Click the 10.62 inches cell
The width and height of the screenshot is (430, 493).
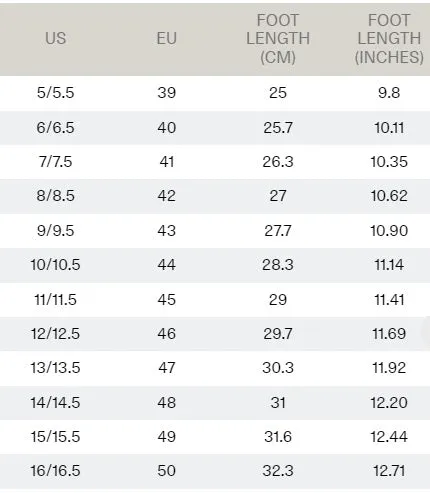pyautogui.click(x=389, y=196)
